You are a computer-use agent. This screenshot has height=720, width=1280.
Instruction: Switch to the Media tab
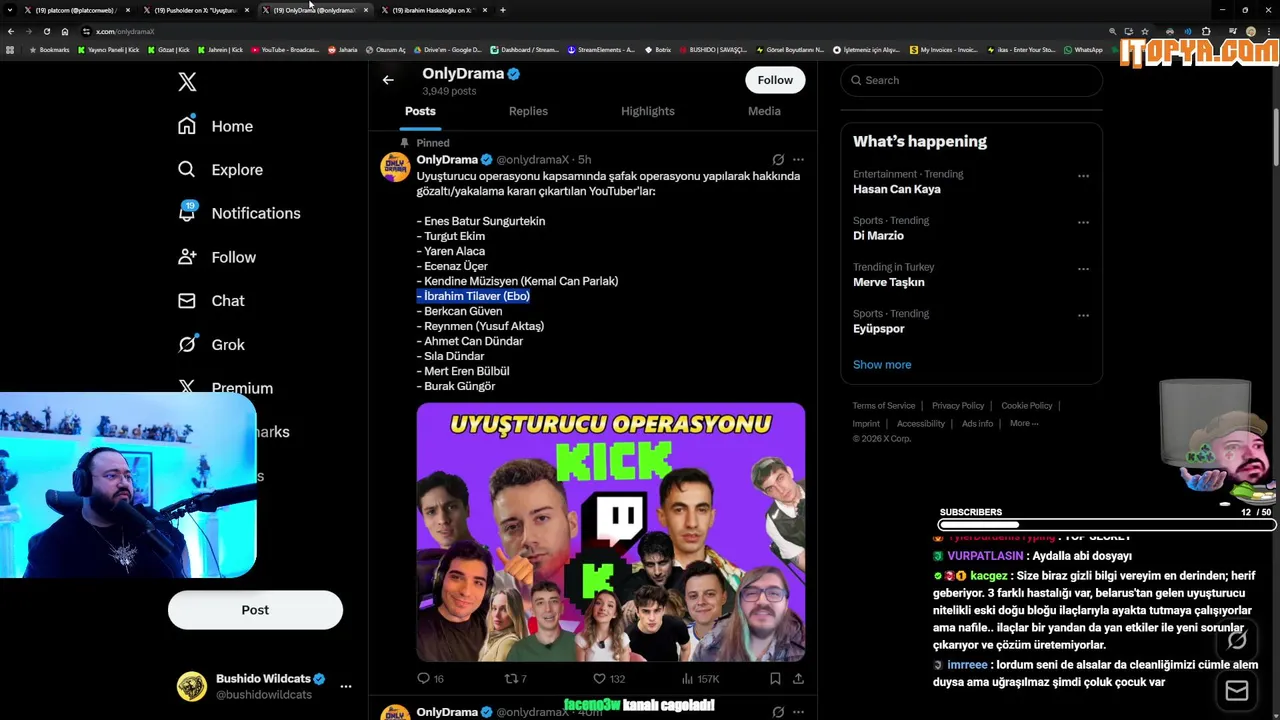[x=764, y=111]
